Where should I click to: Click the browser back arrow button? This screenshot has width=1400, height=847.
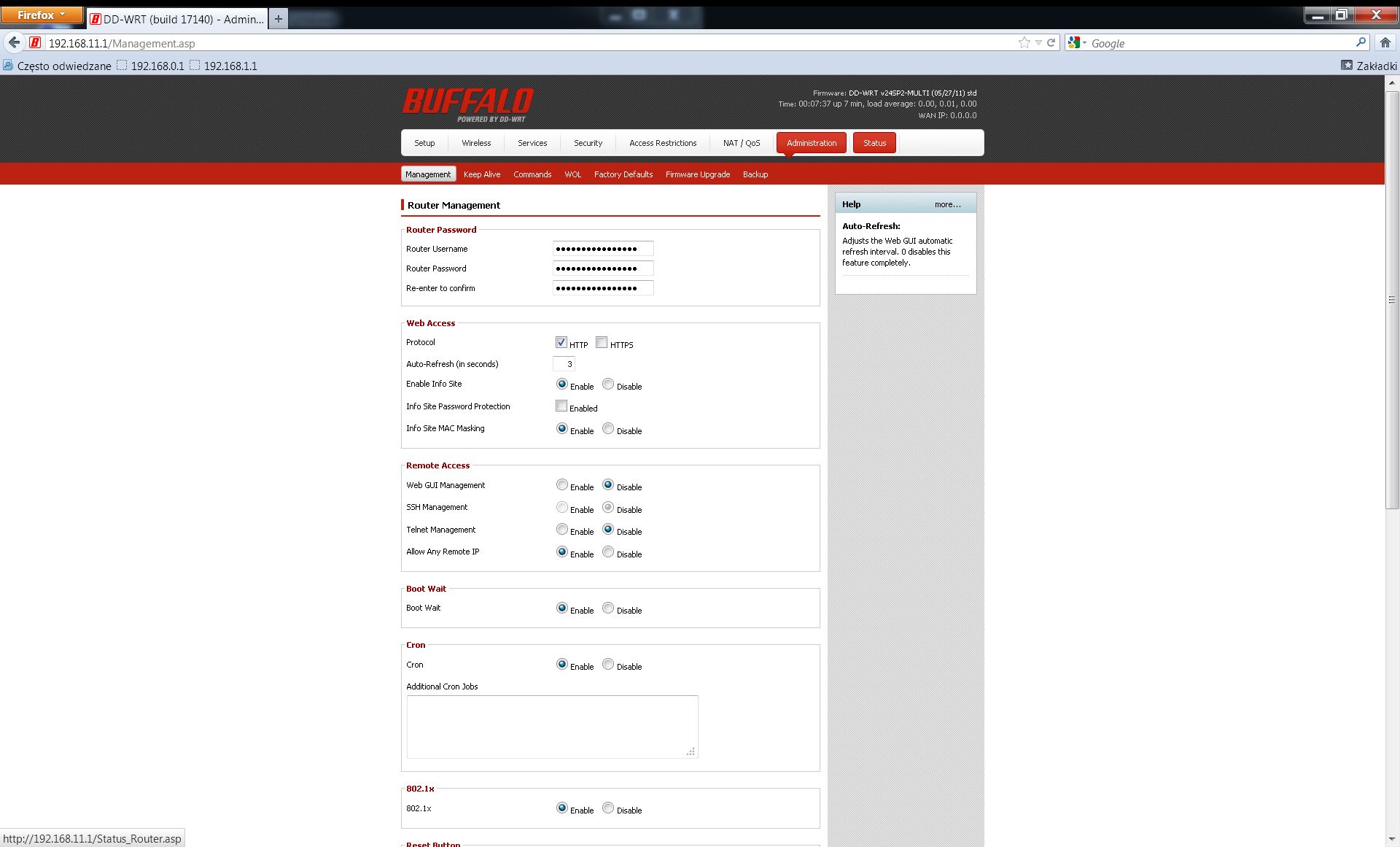coord(14,43)
